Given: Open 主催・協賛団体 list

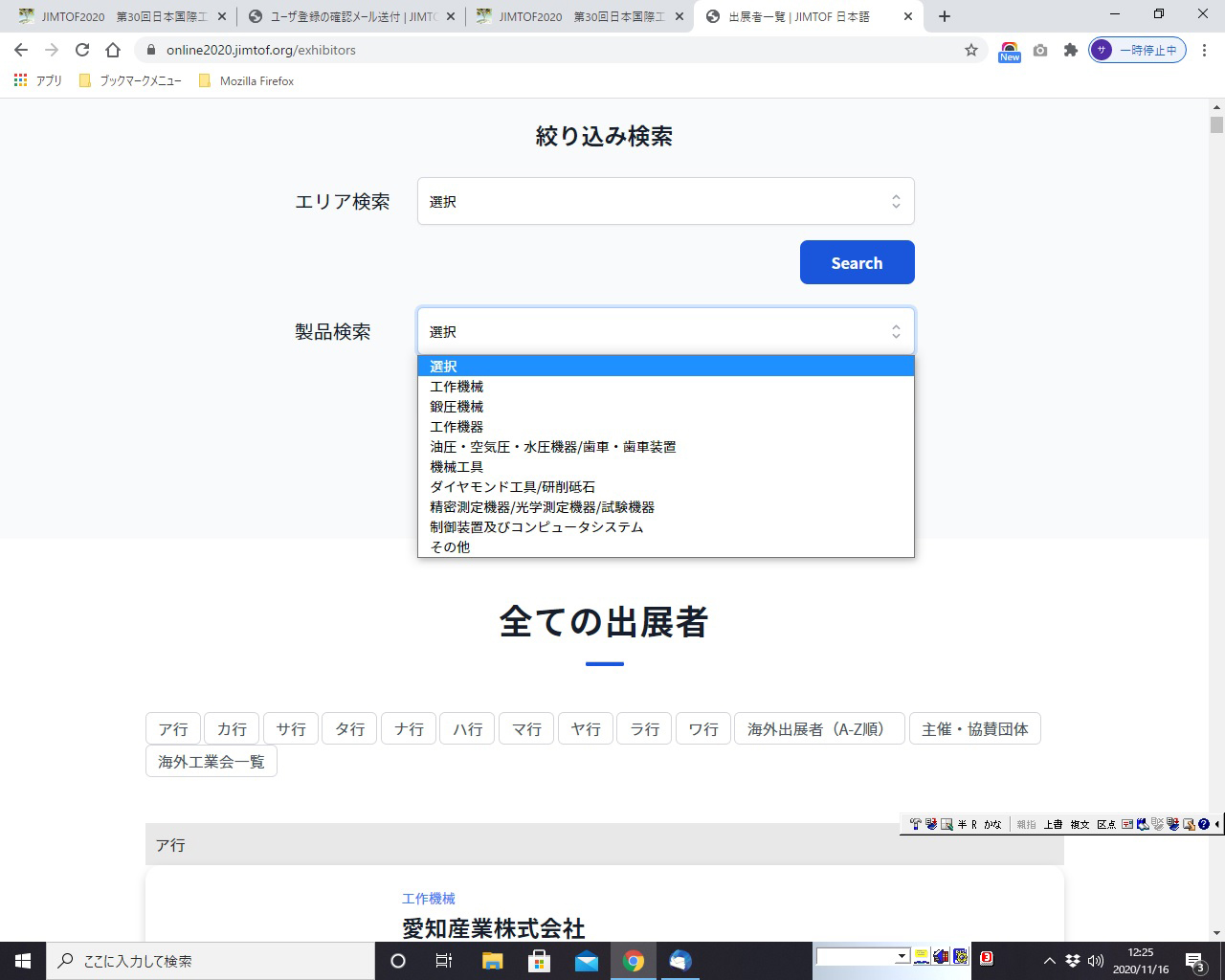Looking at the screenshot, I should click(975, 728).
